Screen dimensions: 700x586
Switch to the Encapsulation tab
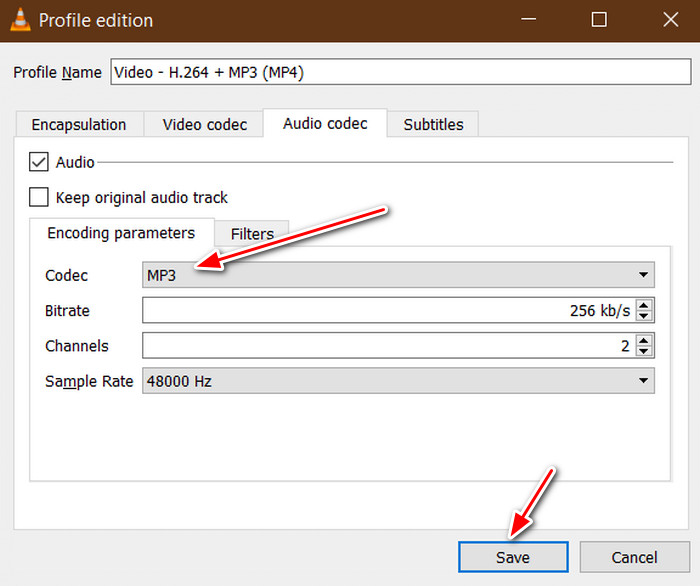(79, 125)
